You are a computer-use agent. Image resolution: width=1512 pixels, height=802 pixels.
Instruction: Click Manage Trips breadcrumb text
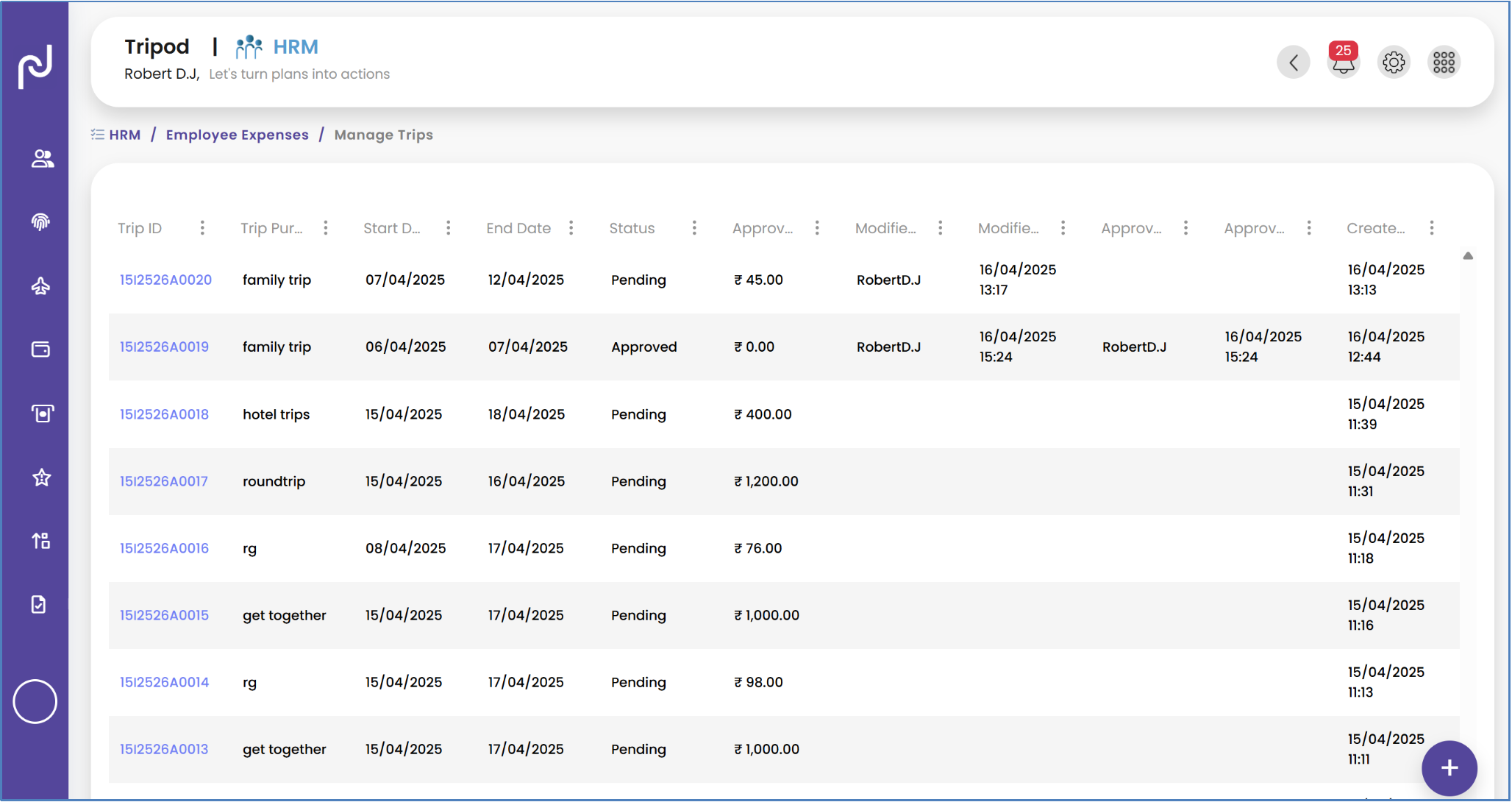(383, 135)
